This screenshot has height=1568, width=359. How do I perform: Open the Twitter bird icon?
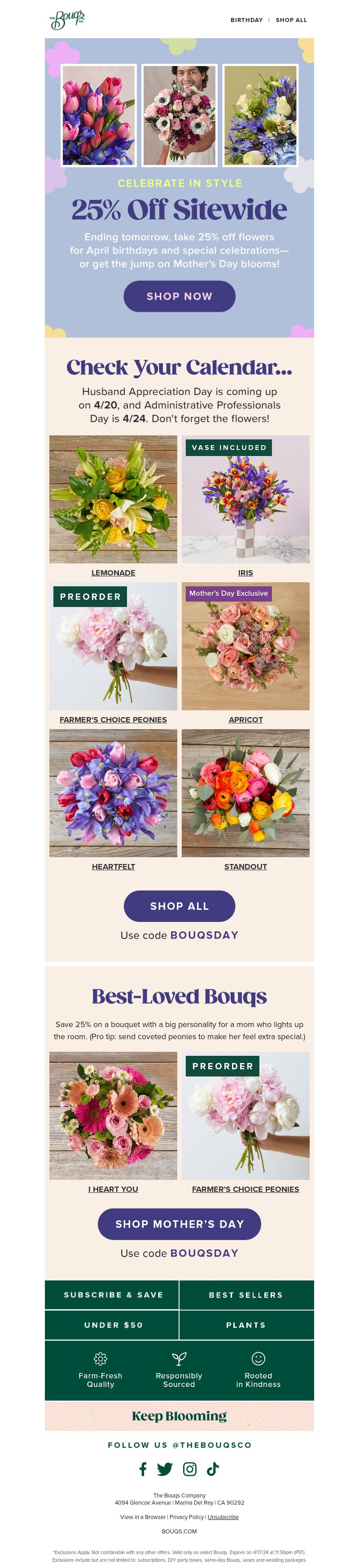[x=165, y=1469]
